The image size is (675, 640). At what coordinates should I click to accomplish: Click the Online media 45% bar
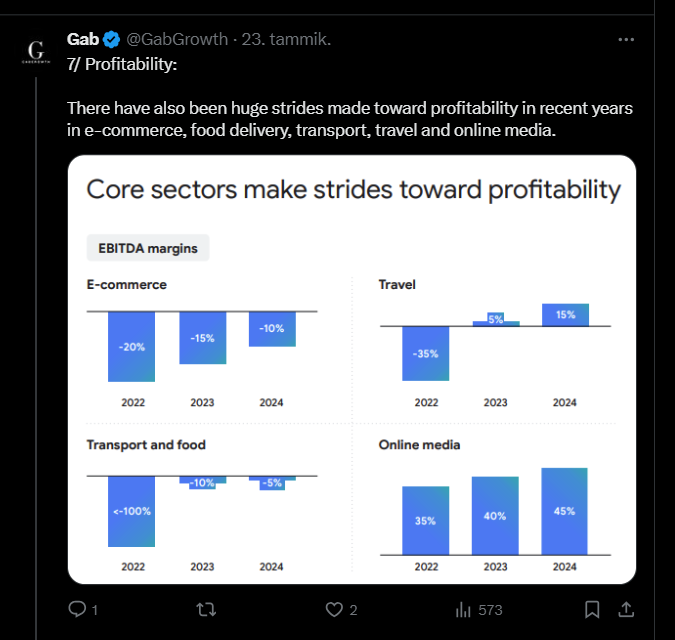coord(564,511)
